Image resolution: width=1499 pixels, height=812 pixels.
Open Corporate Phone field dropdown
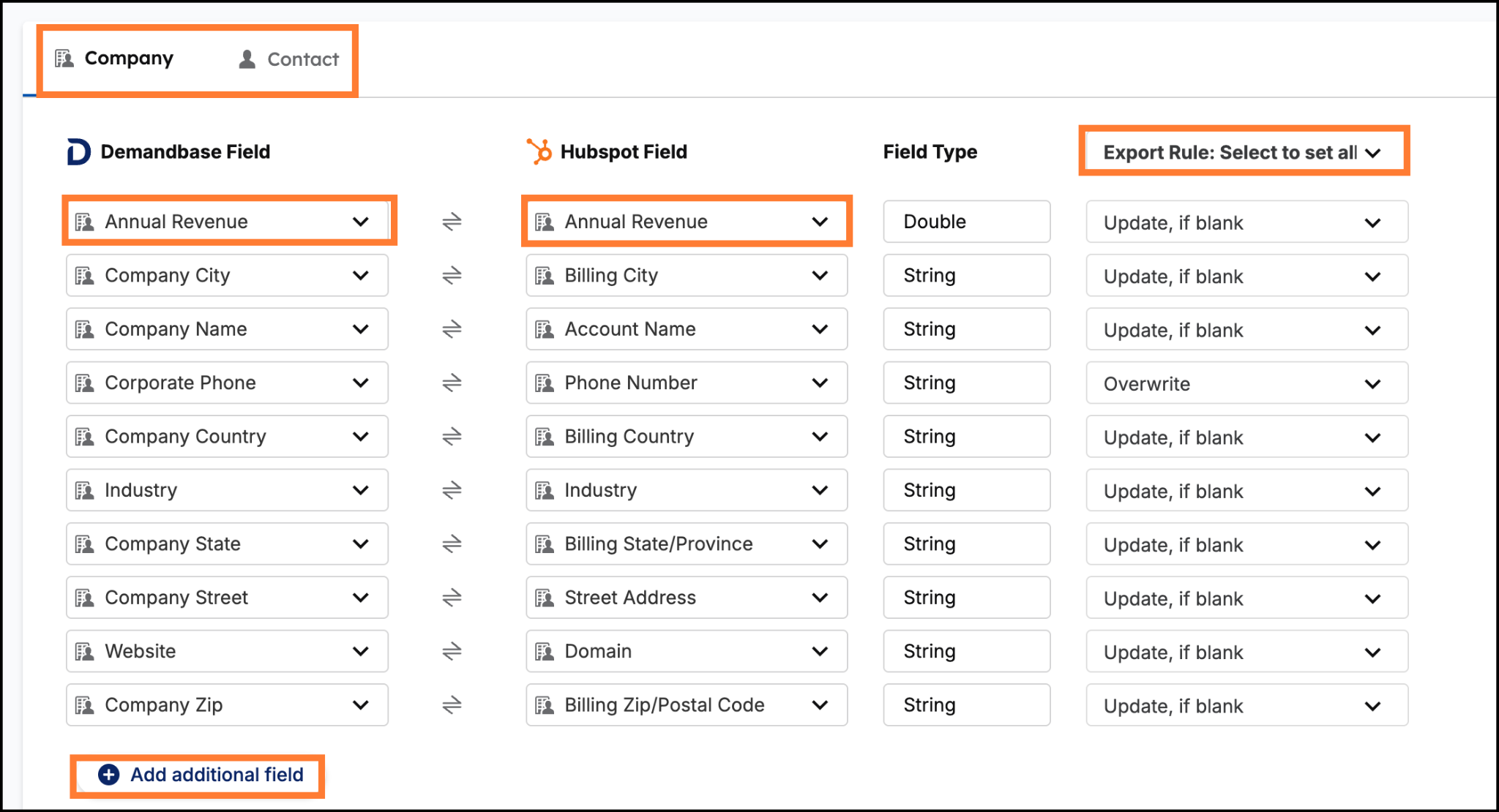227,383
